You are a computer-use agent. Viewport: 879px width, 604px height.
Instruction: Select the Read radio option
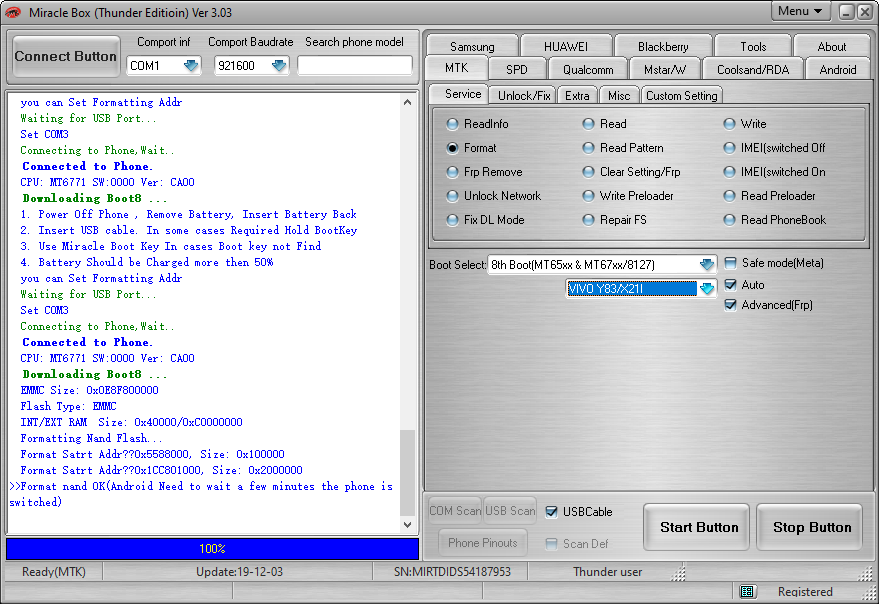(604, 124)
